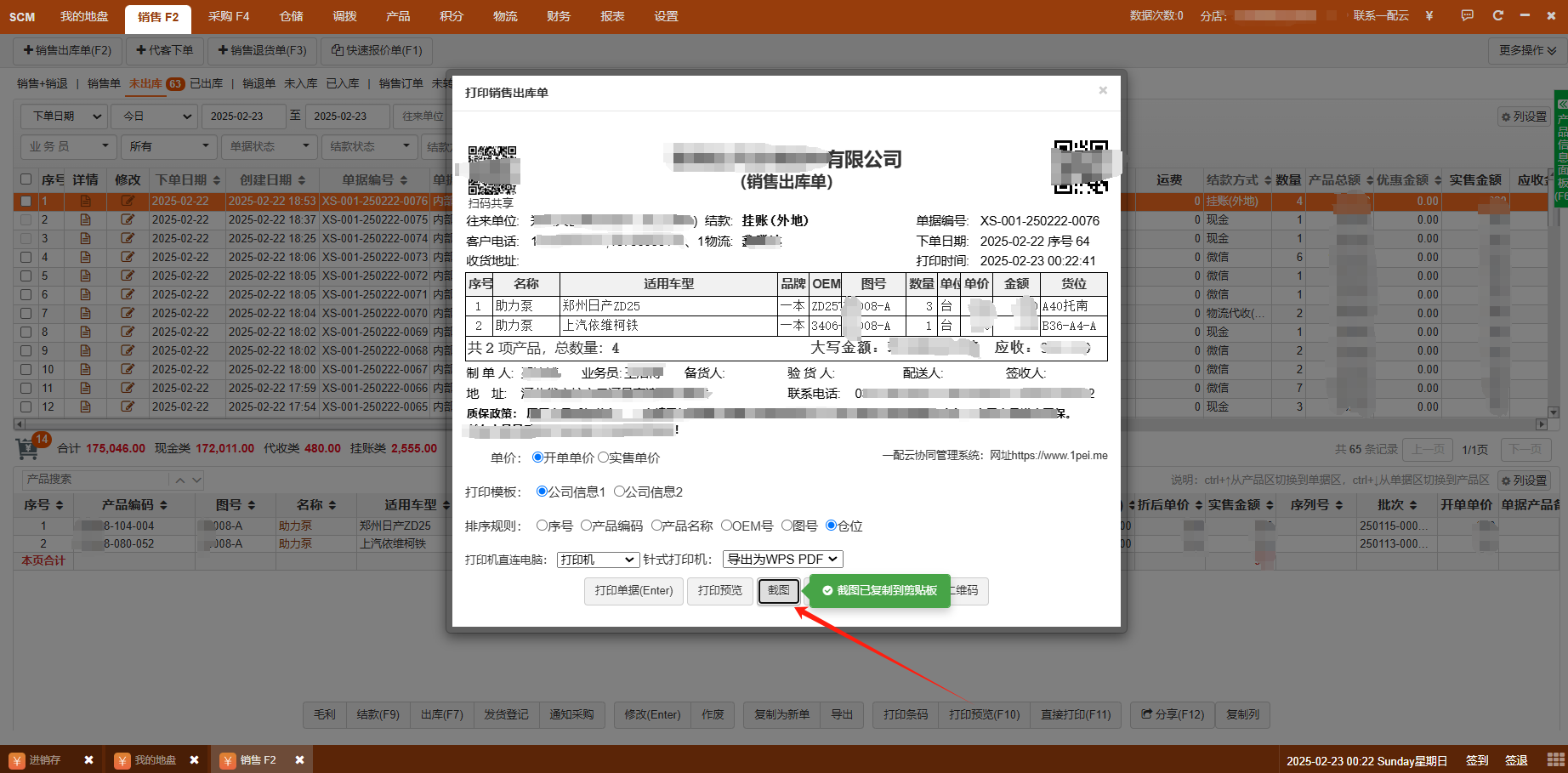Open the 打印机 dropdown
Viewport: 1568px width, 773px height.
coord(598,560)
